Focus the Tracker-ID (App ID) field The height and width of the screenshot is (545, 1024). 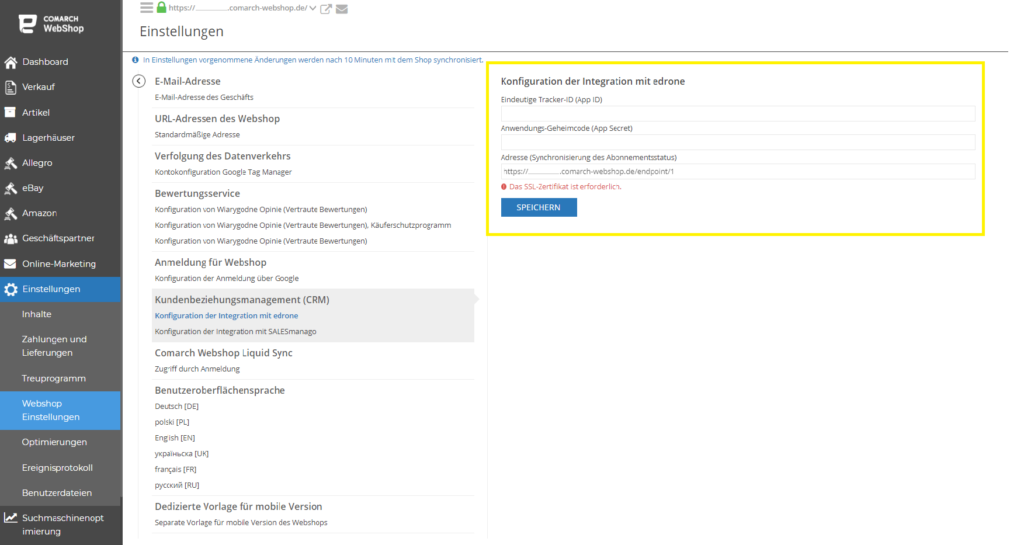(738, 114)
